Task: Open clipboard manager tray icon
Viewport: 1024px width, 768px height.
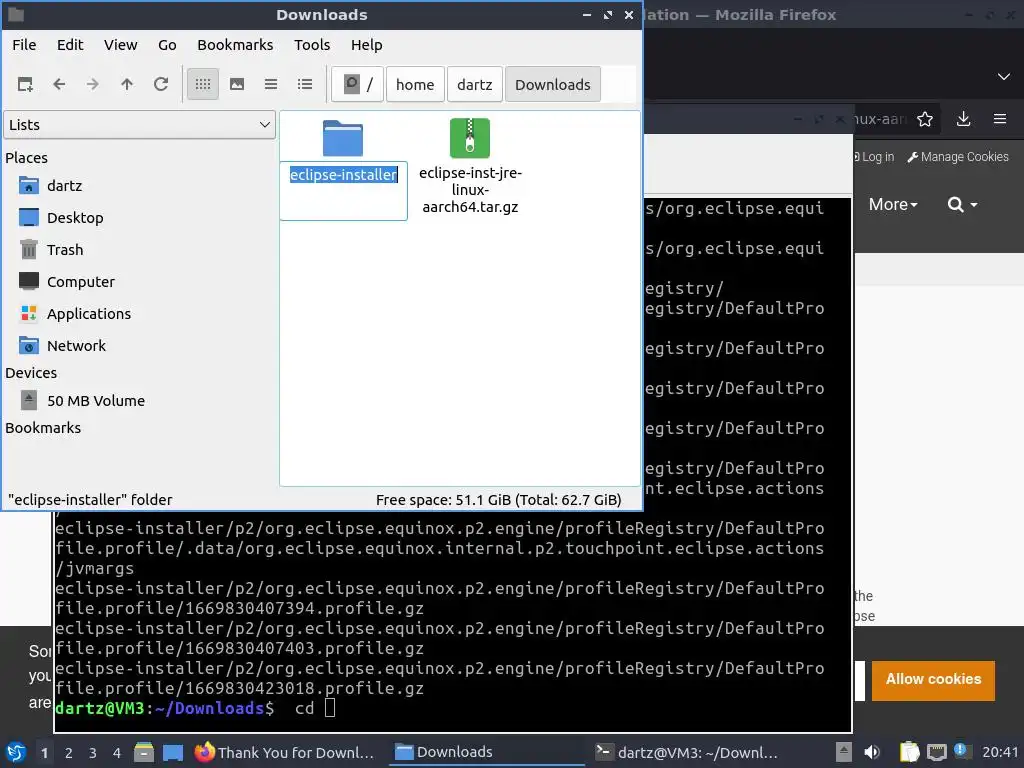Action: 909,752
